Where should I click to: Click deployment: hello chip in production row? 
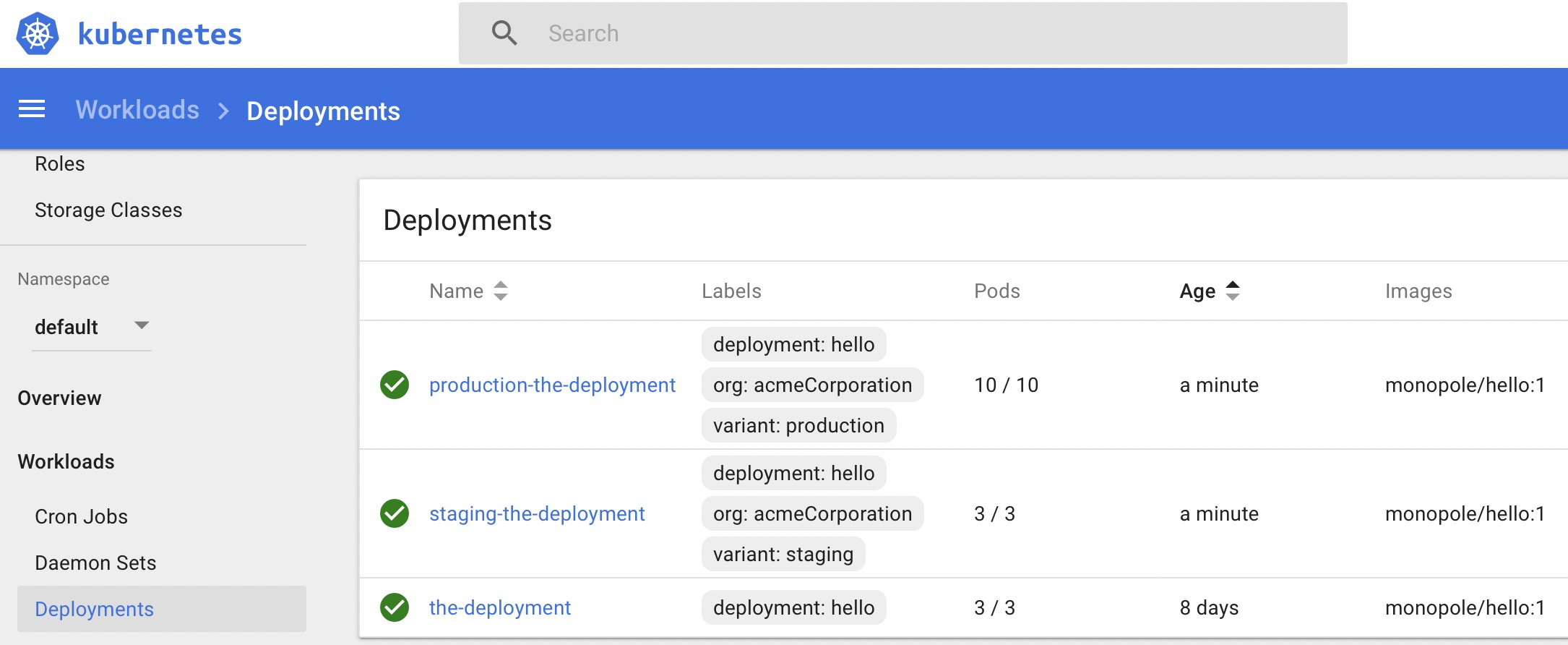(x=794, y=344)
